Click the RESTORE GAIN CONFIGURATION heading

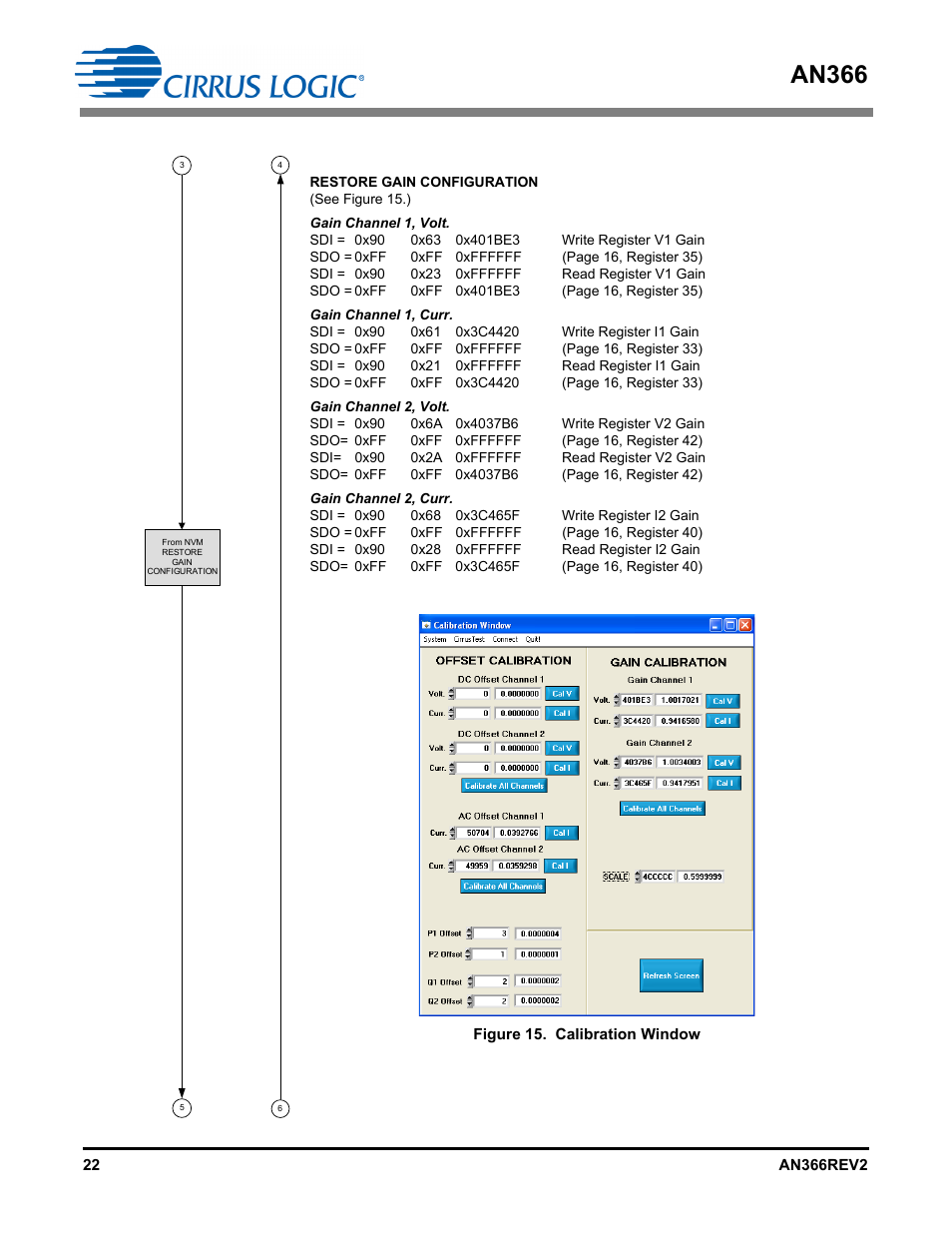[424, 182]
